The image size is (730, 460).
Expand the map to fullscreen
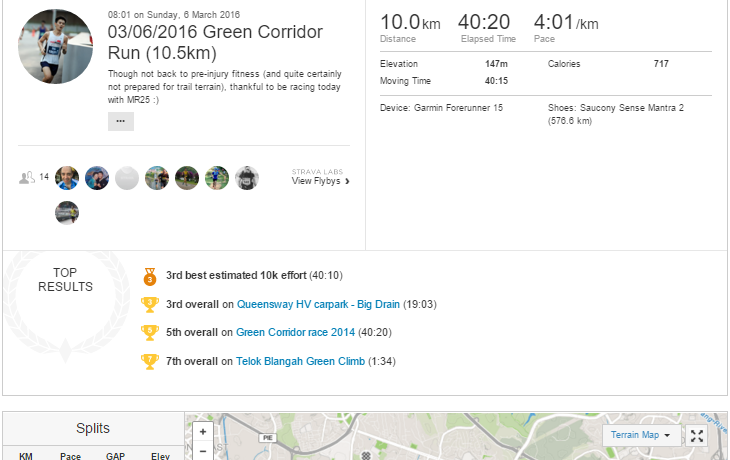pos(698,435)
